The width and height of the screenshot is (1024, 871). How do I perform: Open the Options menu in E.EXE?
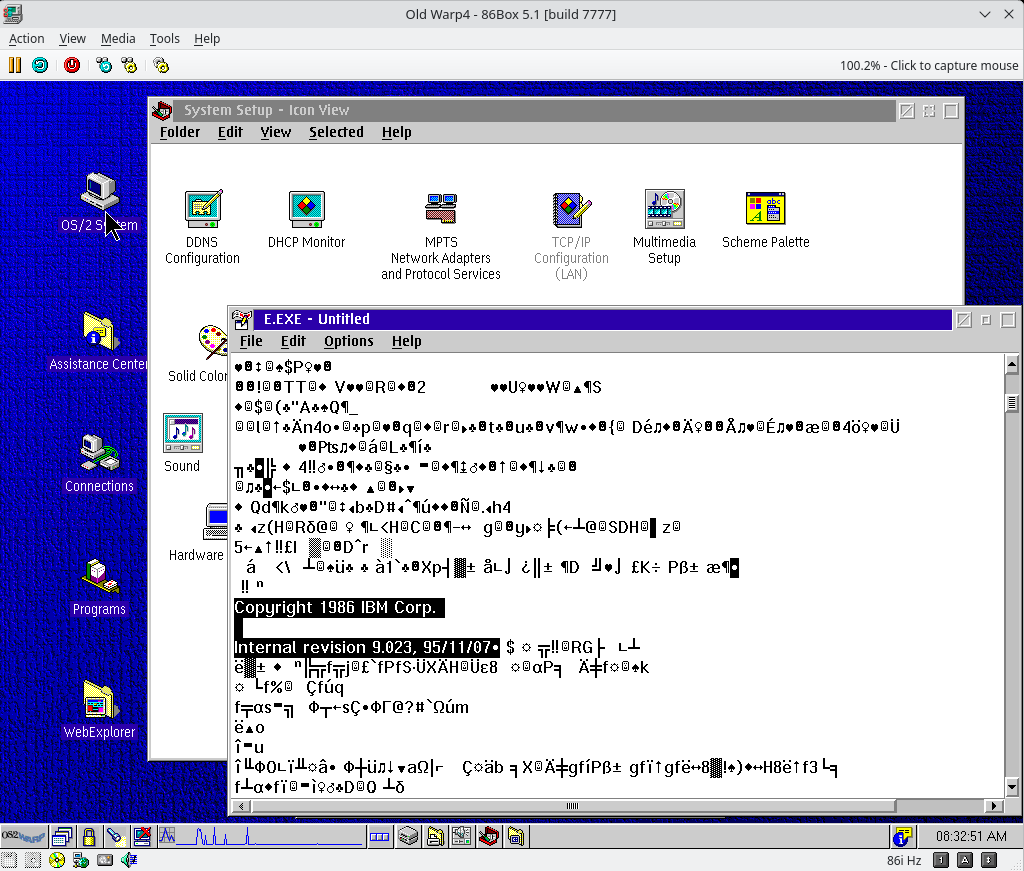point(348,341)
